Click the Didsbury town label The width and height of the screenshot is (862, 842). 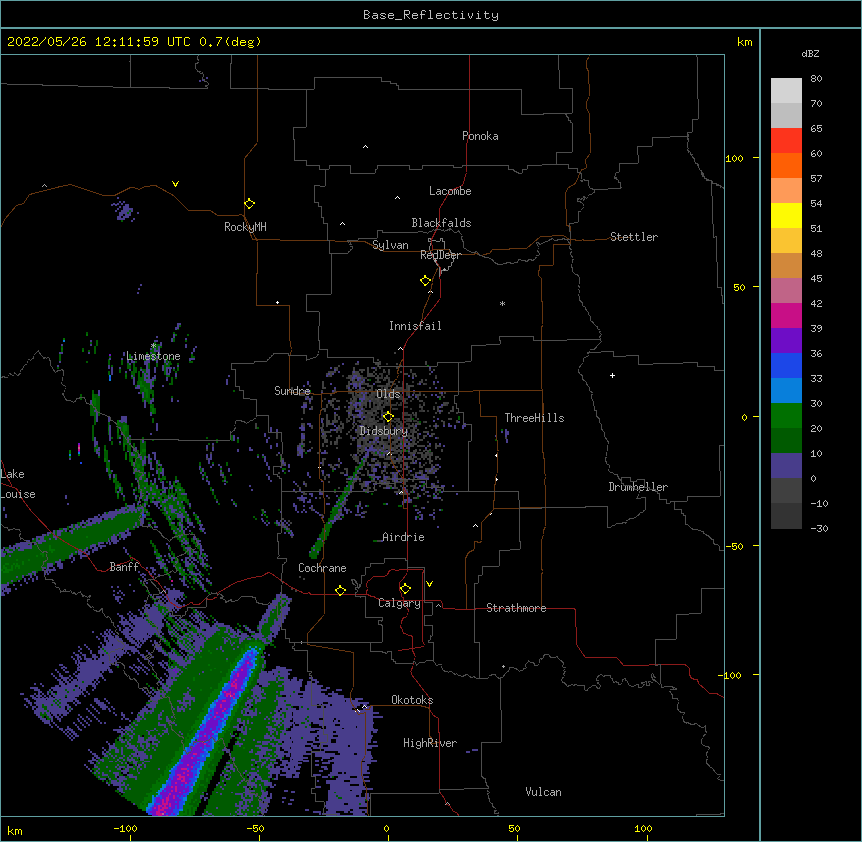click(x=383, y=431)
